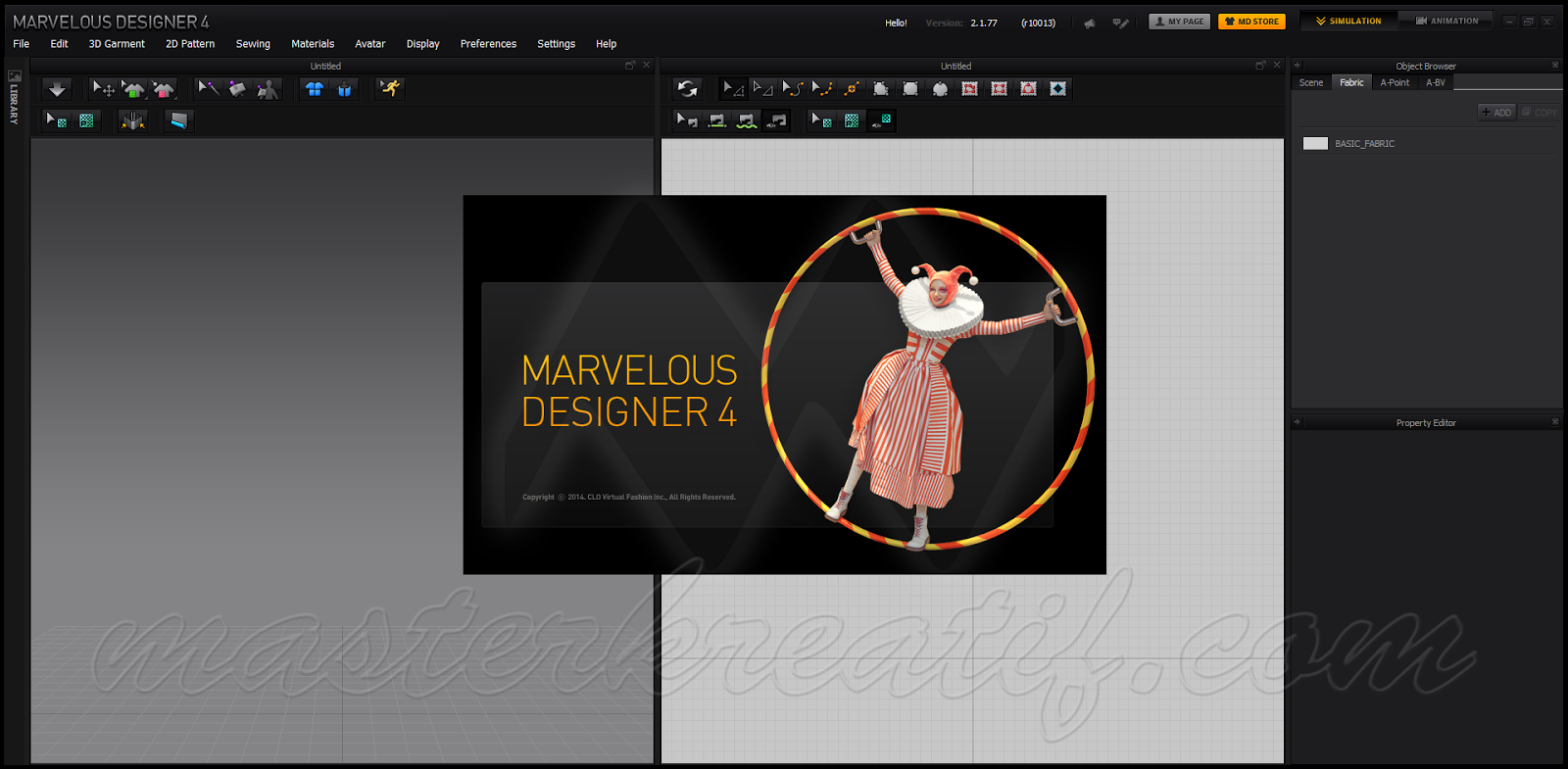Image resolution: width=1568 pixels, height=769 pixels.
Task: Select the blue diamond Dart tool
Action: [x=1058, y=89]
